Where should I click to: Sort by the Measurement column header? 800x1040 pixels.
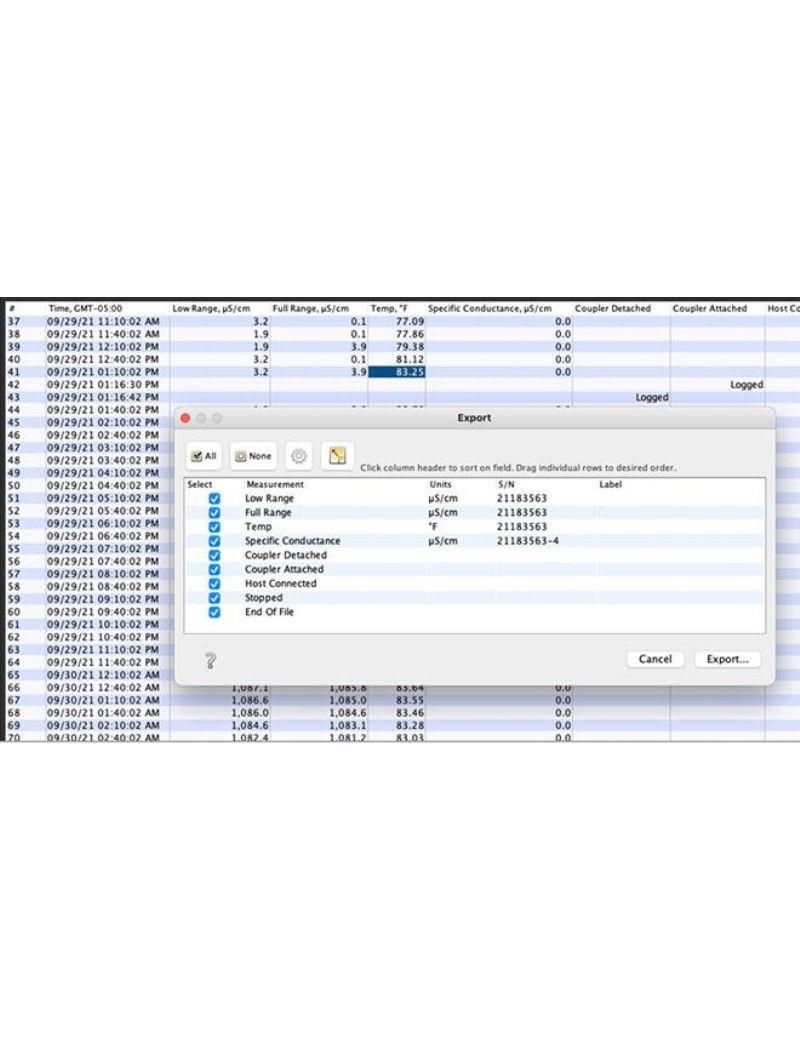tap(275, 484)
